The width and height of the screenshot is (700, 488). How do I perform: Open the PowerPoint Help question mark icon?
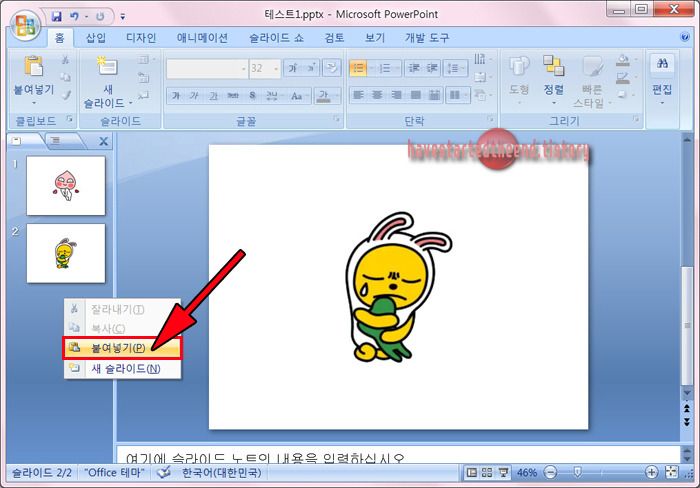coord(684,37)
